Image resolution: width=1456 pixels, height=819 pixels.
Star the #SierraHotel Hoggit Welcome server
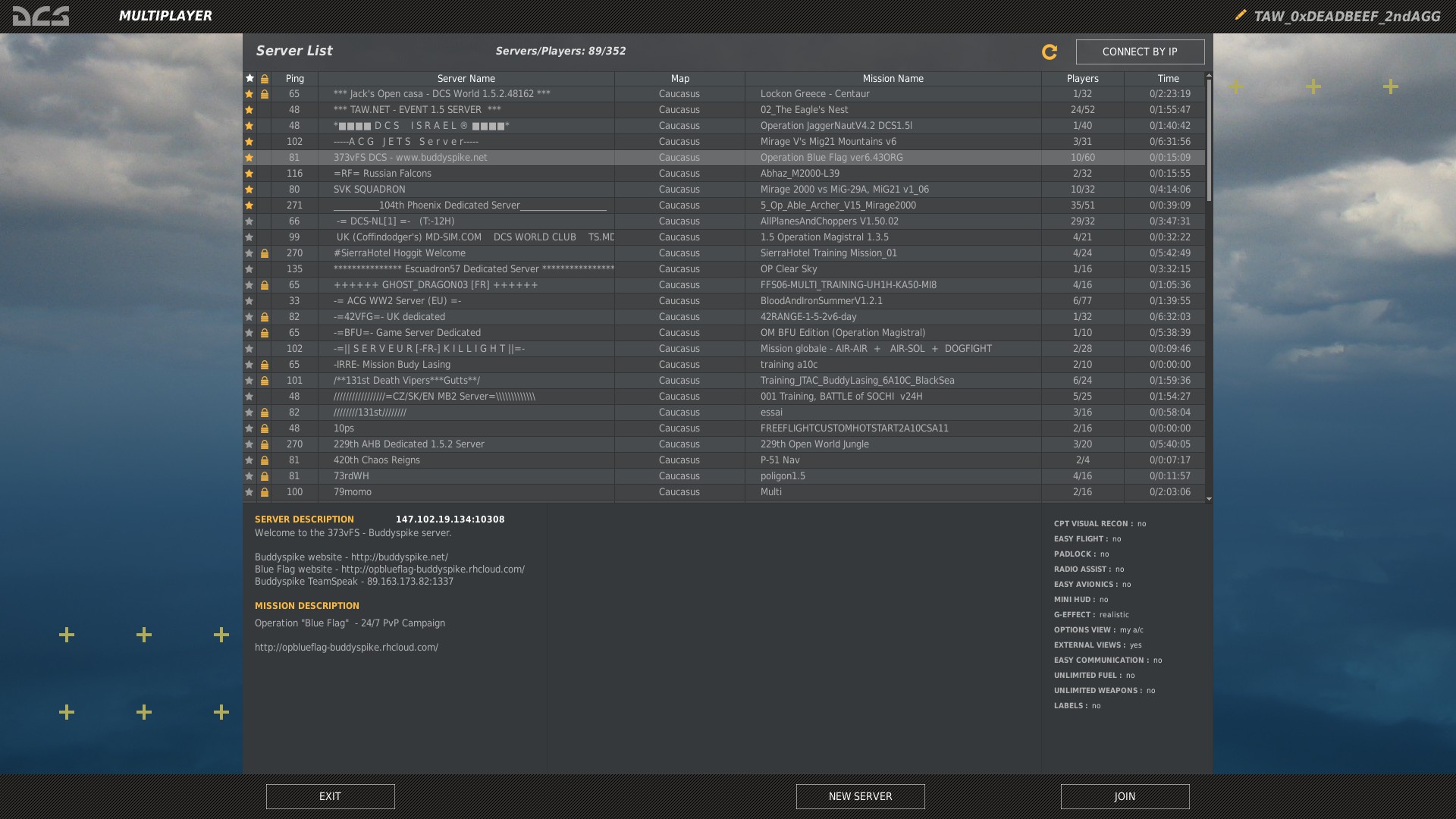pyautogui.click(x=249, y=253)
